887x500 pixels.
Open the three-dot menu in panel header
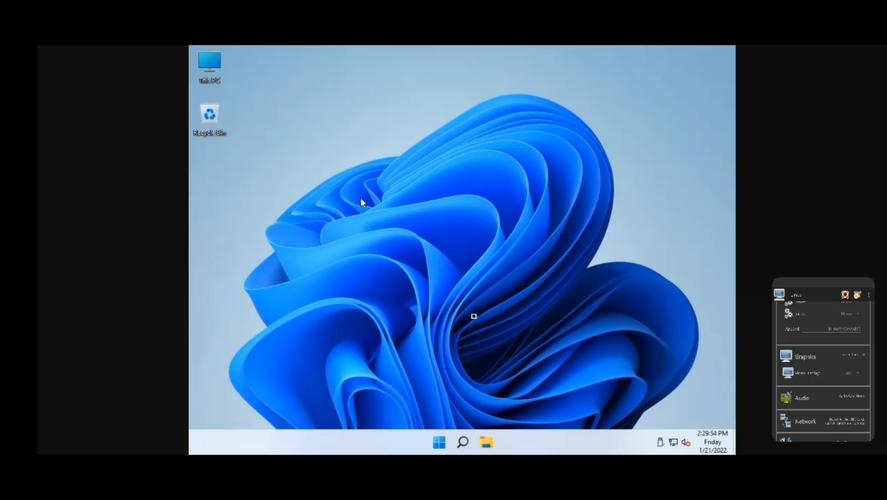pyautogui.click(x=868, y=295)
